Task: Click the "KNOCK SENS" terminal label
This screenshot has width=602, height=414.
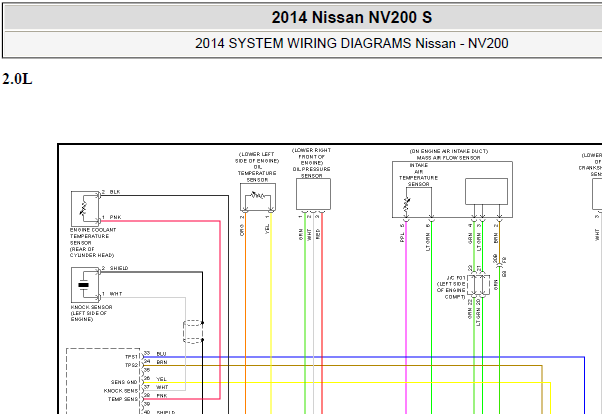Action: 121,391
